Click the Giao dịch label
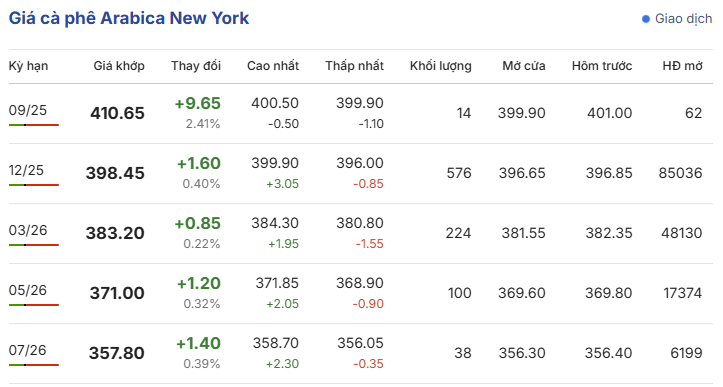Image resolution: width=723 pixels, height=387 pixels. [x=683, y=19]
